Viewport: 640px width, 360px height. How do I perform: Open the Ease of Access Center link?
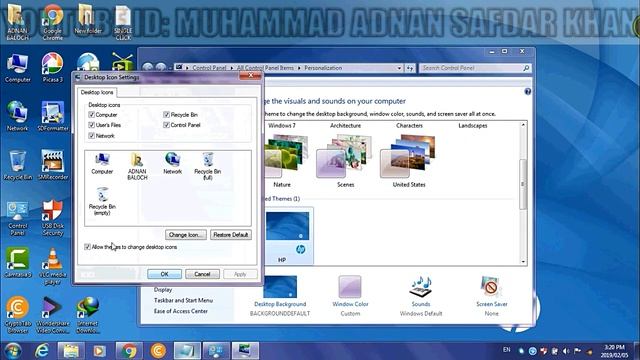point(181,311)
